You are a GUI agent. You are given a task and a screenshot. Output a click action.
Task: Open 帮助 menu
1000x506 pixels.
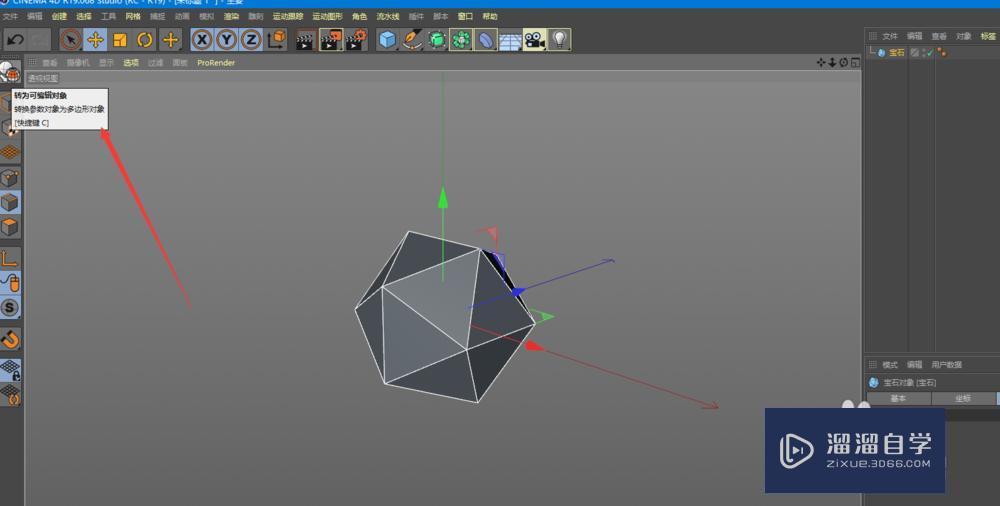click(490, 17)
